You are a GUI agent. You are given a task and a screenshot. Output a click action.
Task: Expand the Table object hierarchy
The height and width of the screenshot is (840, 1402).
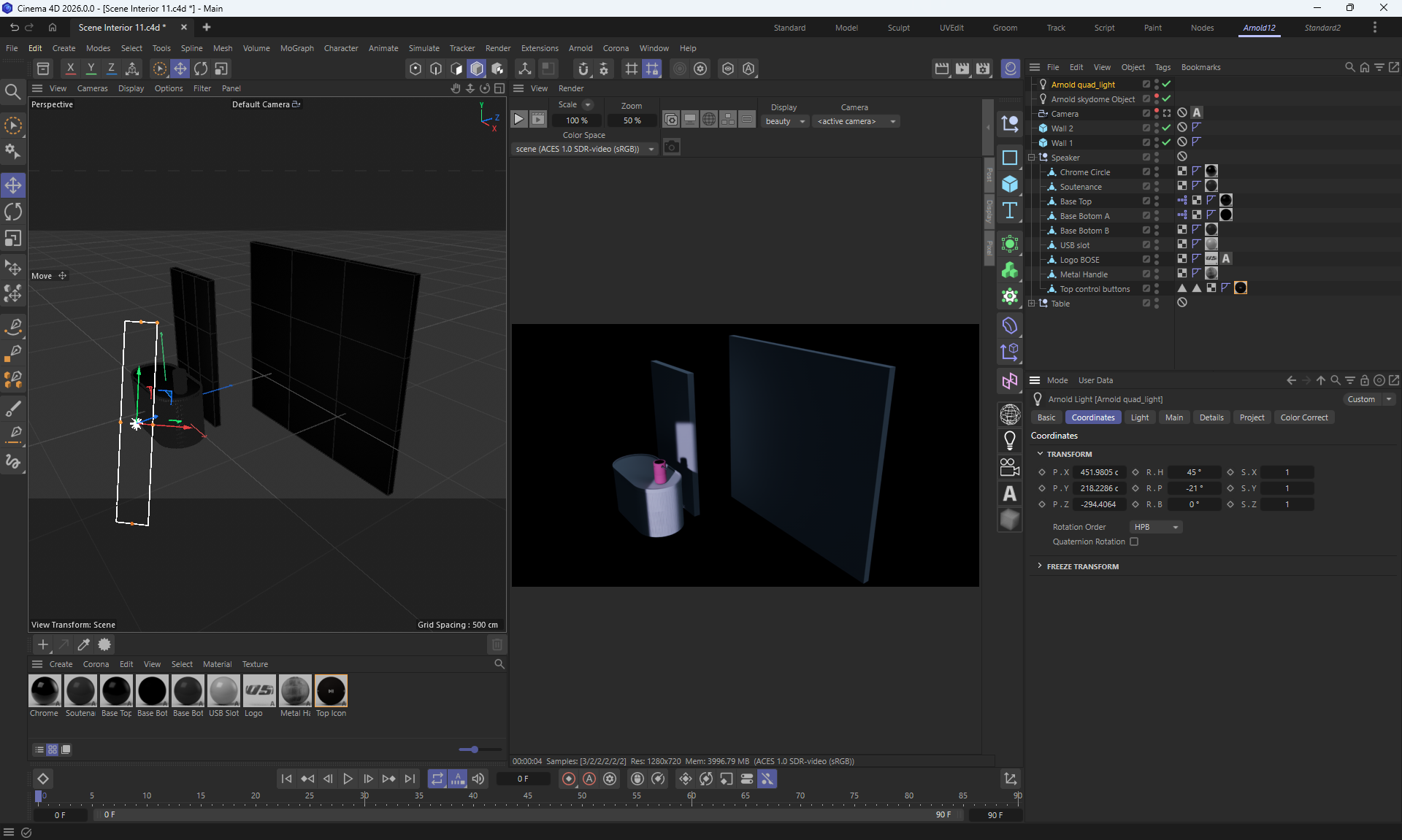point(1031,304)
